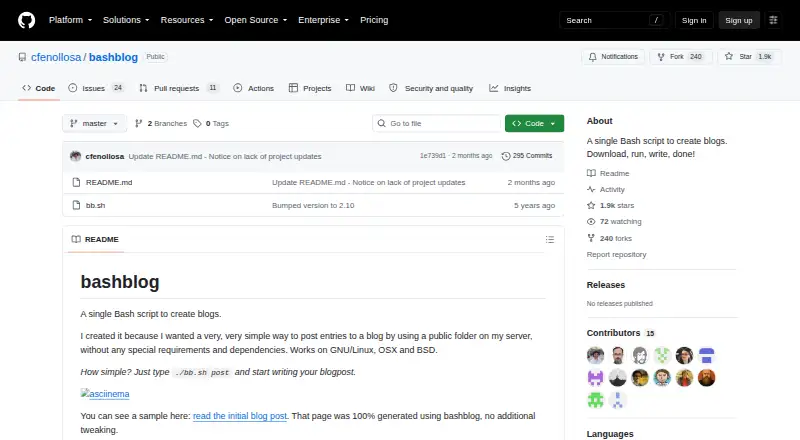Click the broken asciinema image link
This screenshot has width=800, height=440.
105,394
